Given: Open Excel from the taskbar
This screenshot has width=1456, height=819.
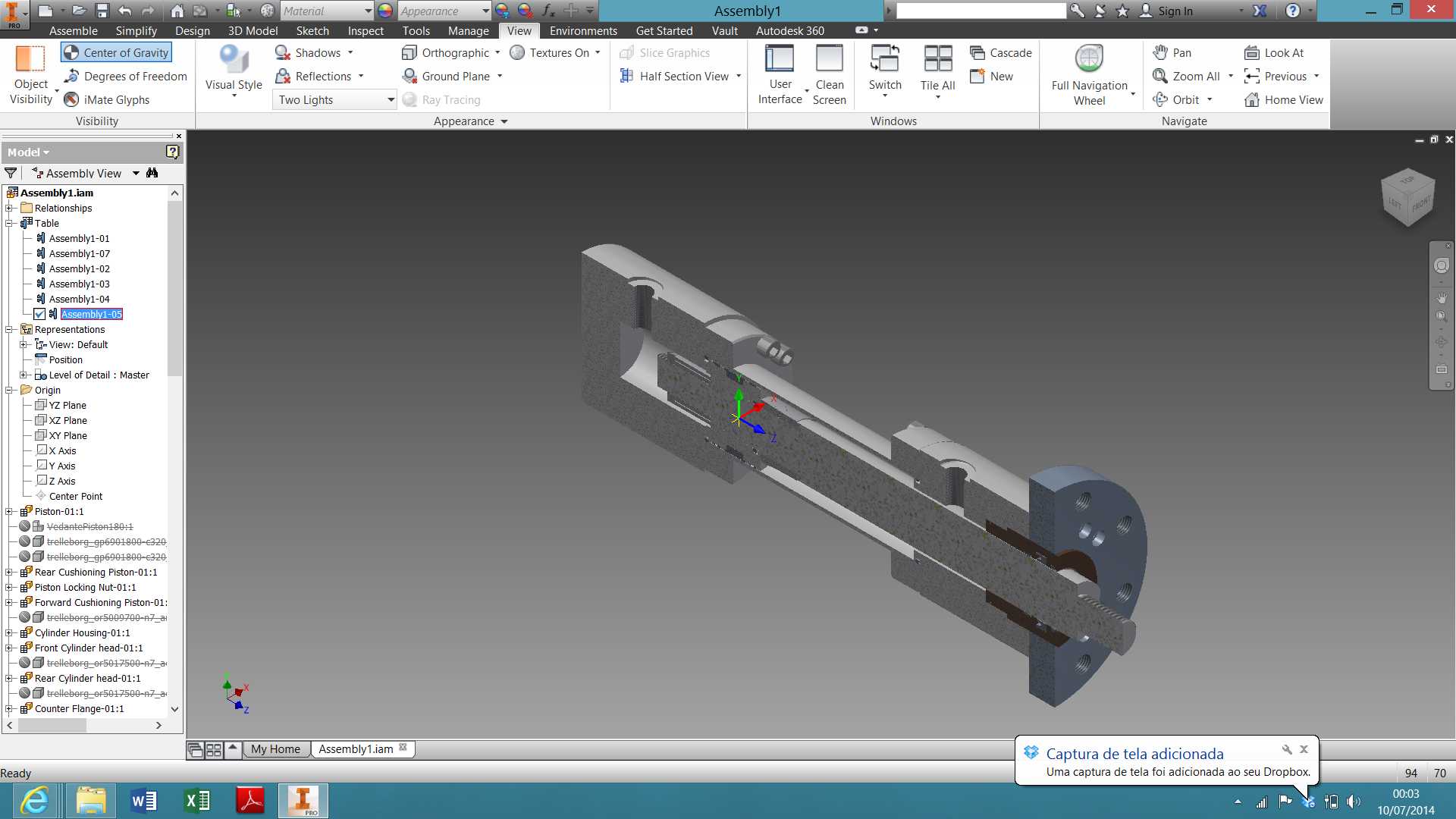Looking at the screenshot, I should [x=197, y=801].
